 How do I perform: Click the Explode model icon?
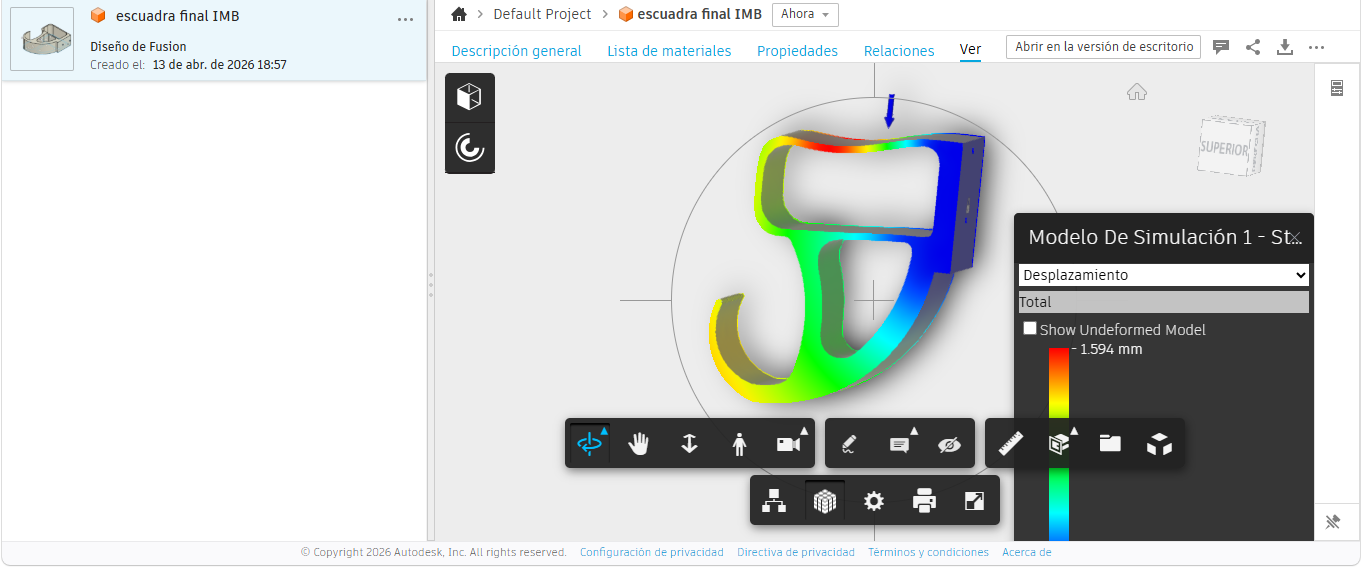[1159, 444]
